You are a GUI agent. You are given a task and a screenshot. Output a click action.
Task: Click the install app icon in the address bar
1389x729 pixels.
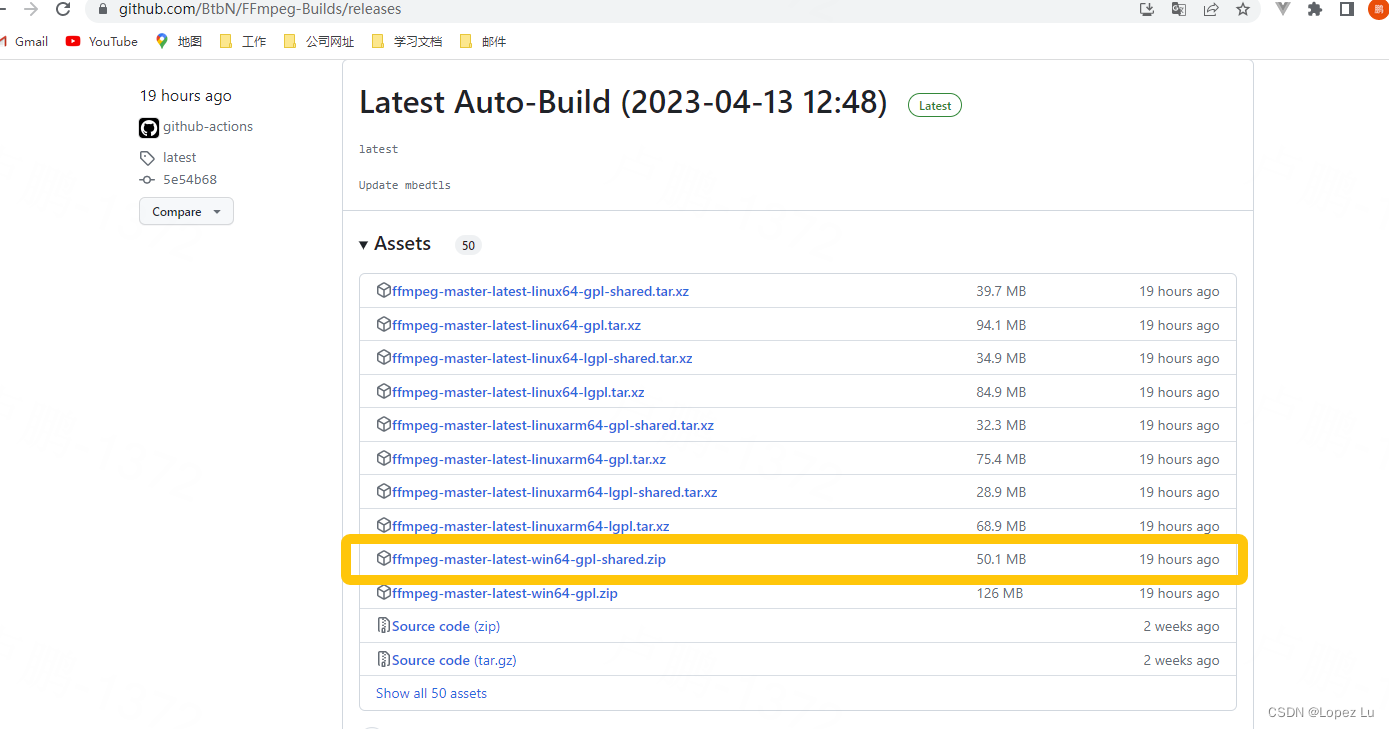pyautogui.click(x=1147, y=9)
